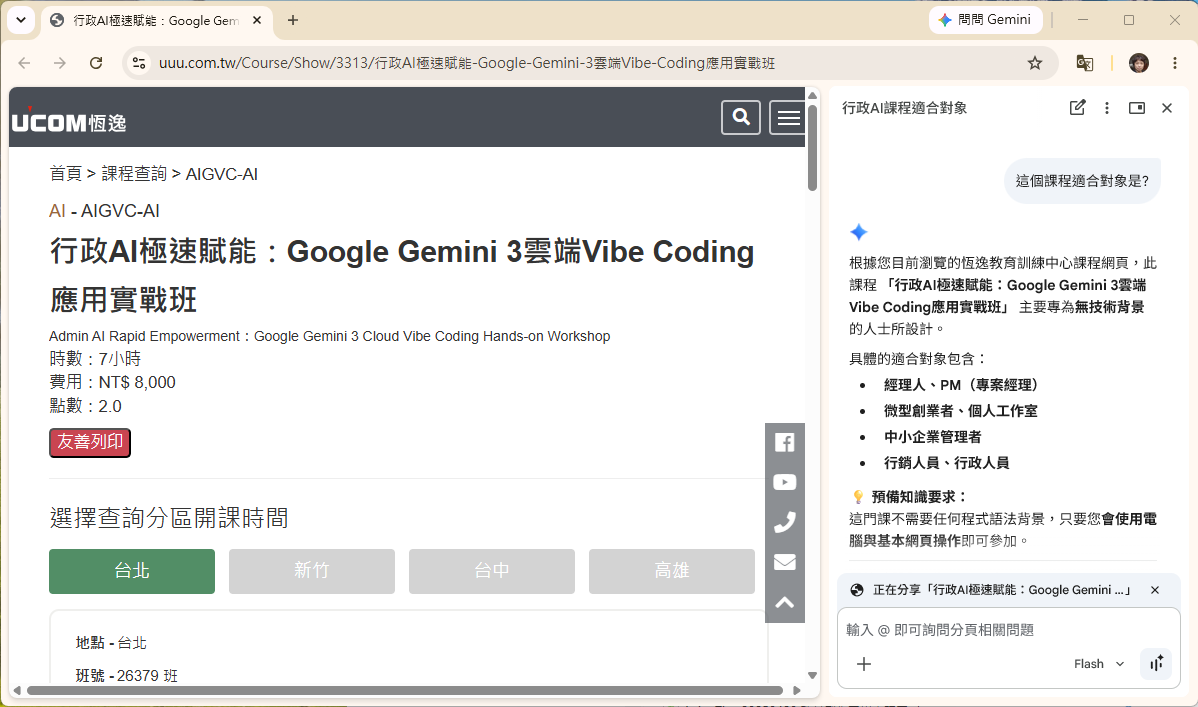Go to 首頁 breadcrumb link
The width and height of the screenshot is (1198, 707).
pos(66,174)
